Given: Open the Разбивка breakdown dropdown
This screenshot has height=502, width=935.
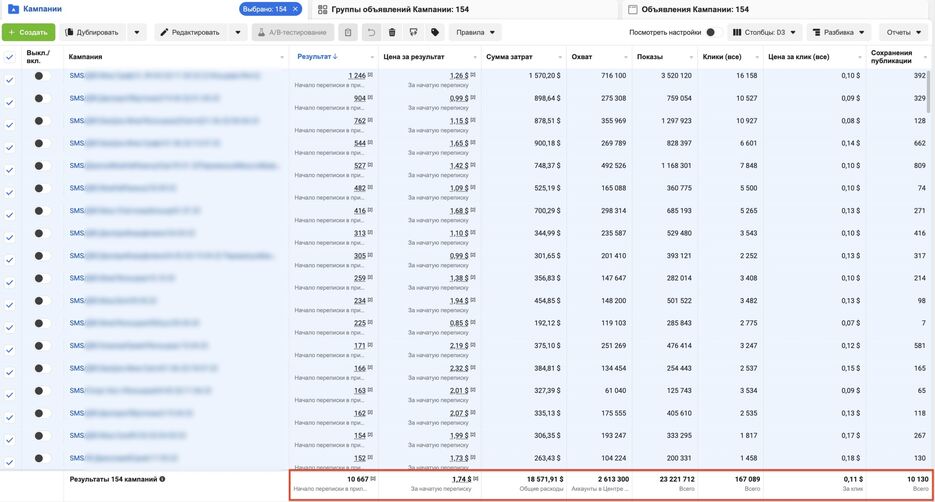Looking at the screenshot, I should 838,32.
